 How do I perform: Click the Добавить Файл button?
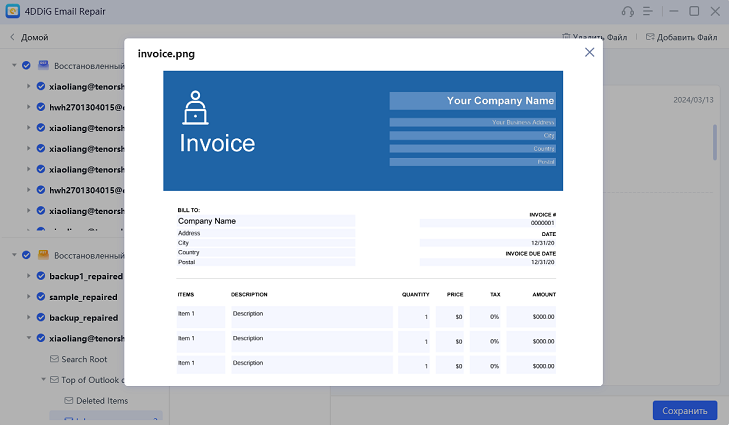[x=681, y=37]
